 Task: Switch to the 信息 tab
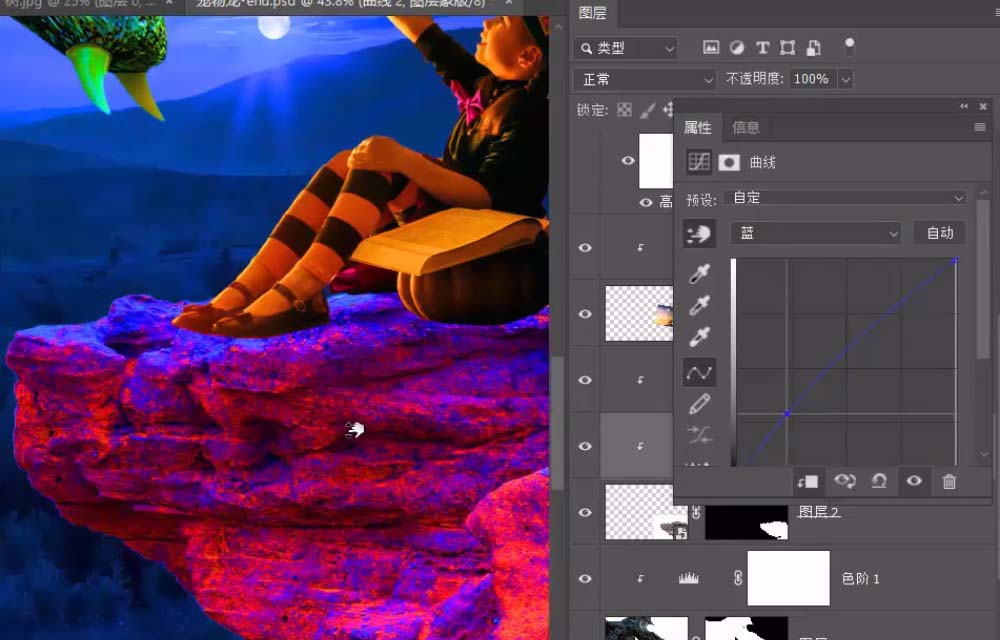click(746, 127)
